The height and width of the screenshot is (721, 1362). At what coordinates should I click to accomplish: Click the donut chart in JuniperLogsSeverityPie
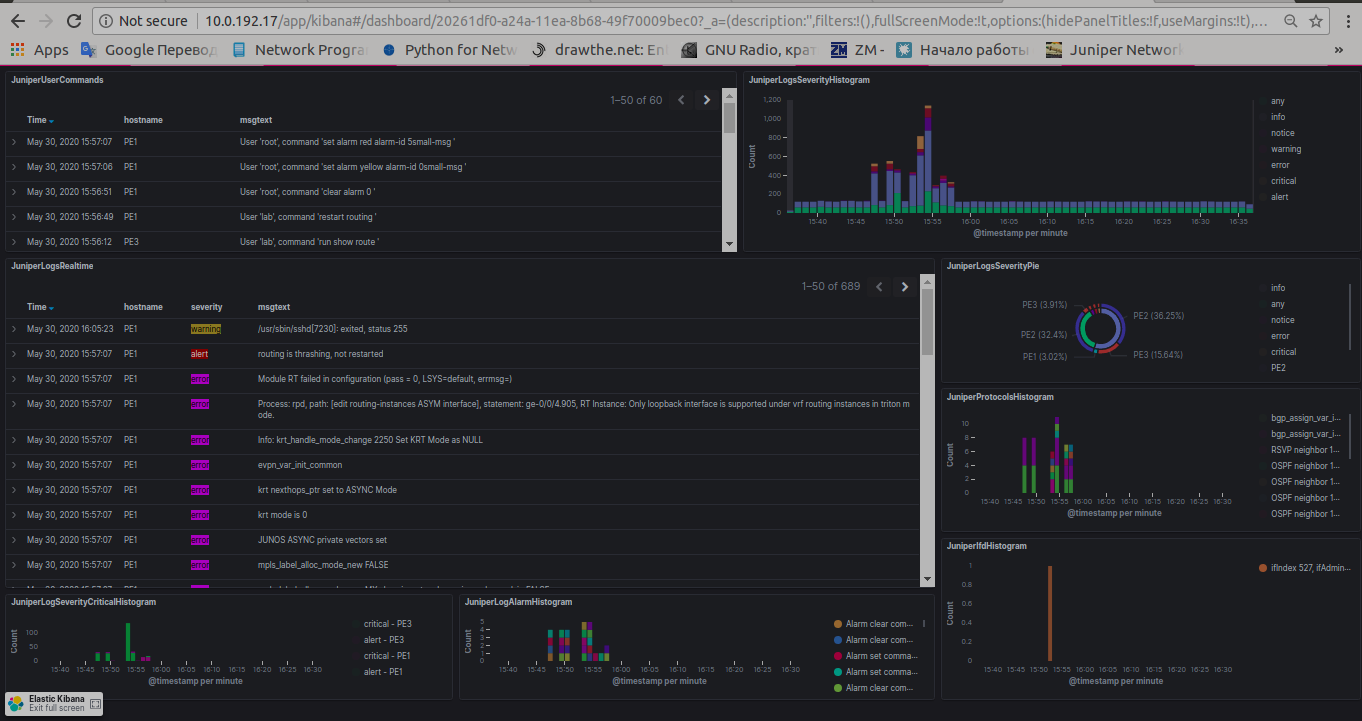tap(1099, 328)
